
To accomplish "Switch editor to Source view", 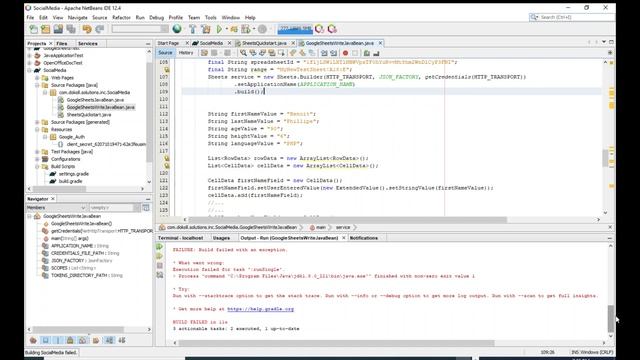I will coord(165,53).
